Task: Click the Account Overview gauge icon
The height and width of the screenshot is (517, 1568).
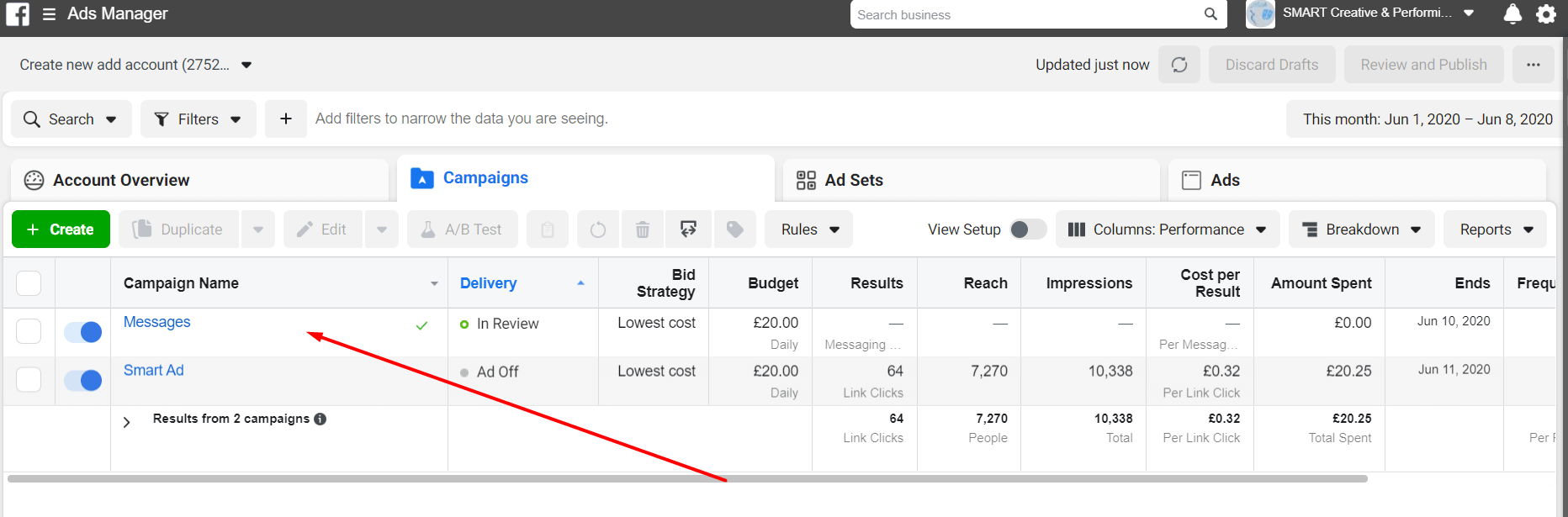Action: pyautogui.click(x=34, y=180)
